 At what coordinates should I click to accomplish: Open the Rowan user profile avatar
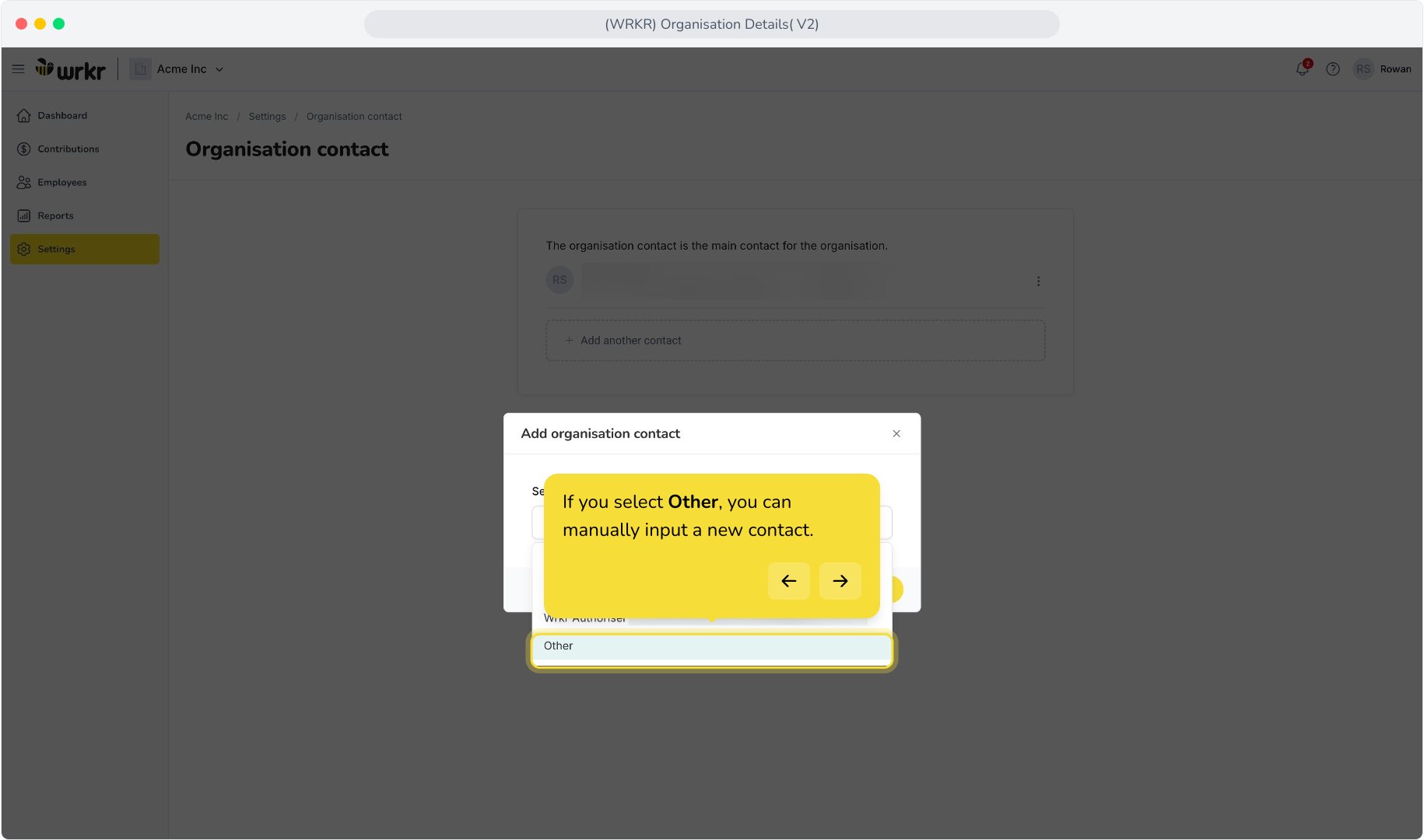pos(1363,69)
